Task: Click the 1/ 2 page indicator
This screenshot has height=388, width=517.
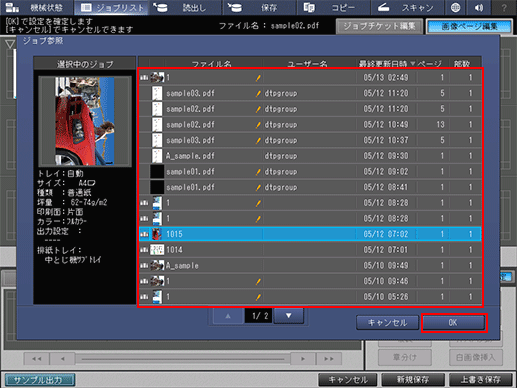Action: [x=258, y=316]
